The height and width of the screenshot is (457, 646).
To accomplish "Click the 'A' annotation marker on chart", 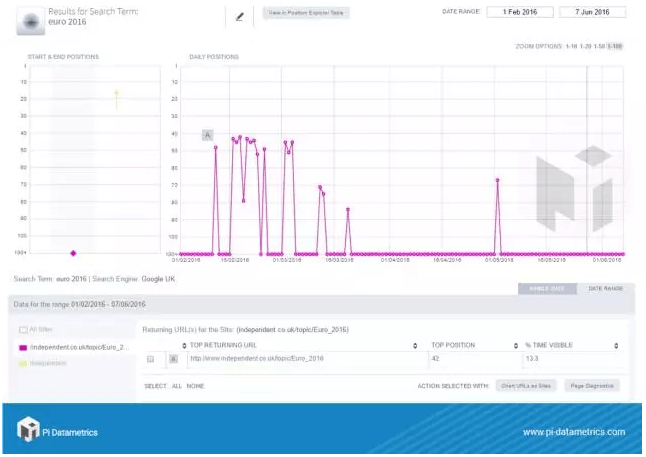I will click(207, 134).
